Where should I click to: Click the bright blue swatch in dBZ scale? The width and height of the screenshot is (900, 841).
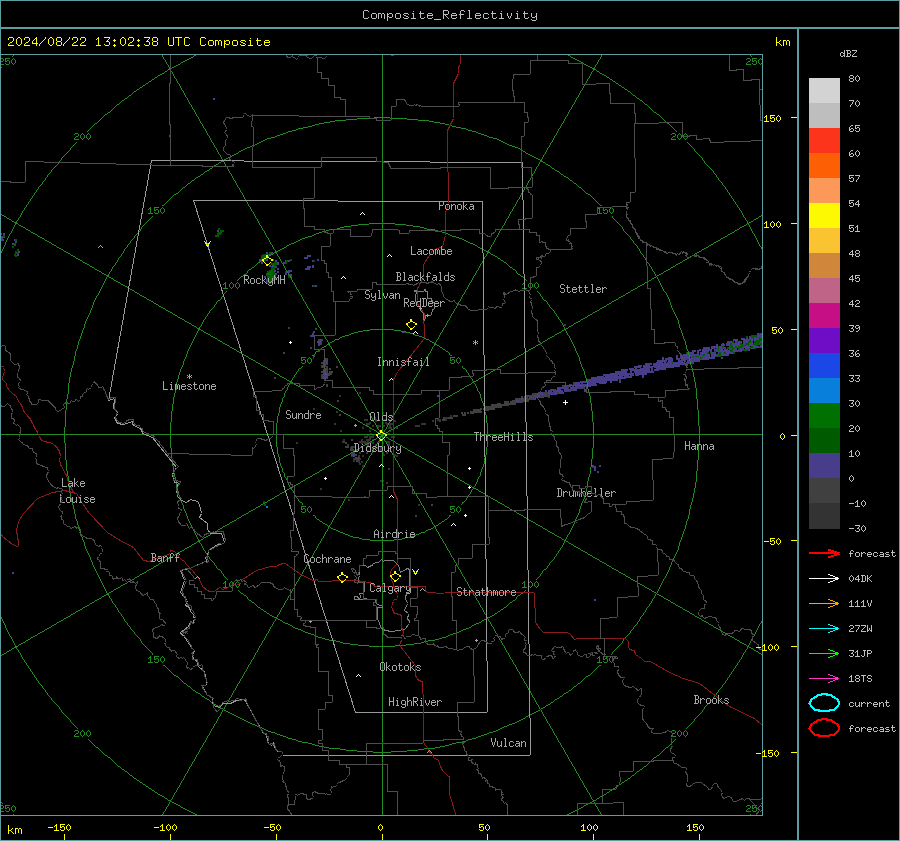tap(824, 365)
